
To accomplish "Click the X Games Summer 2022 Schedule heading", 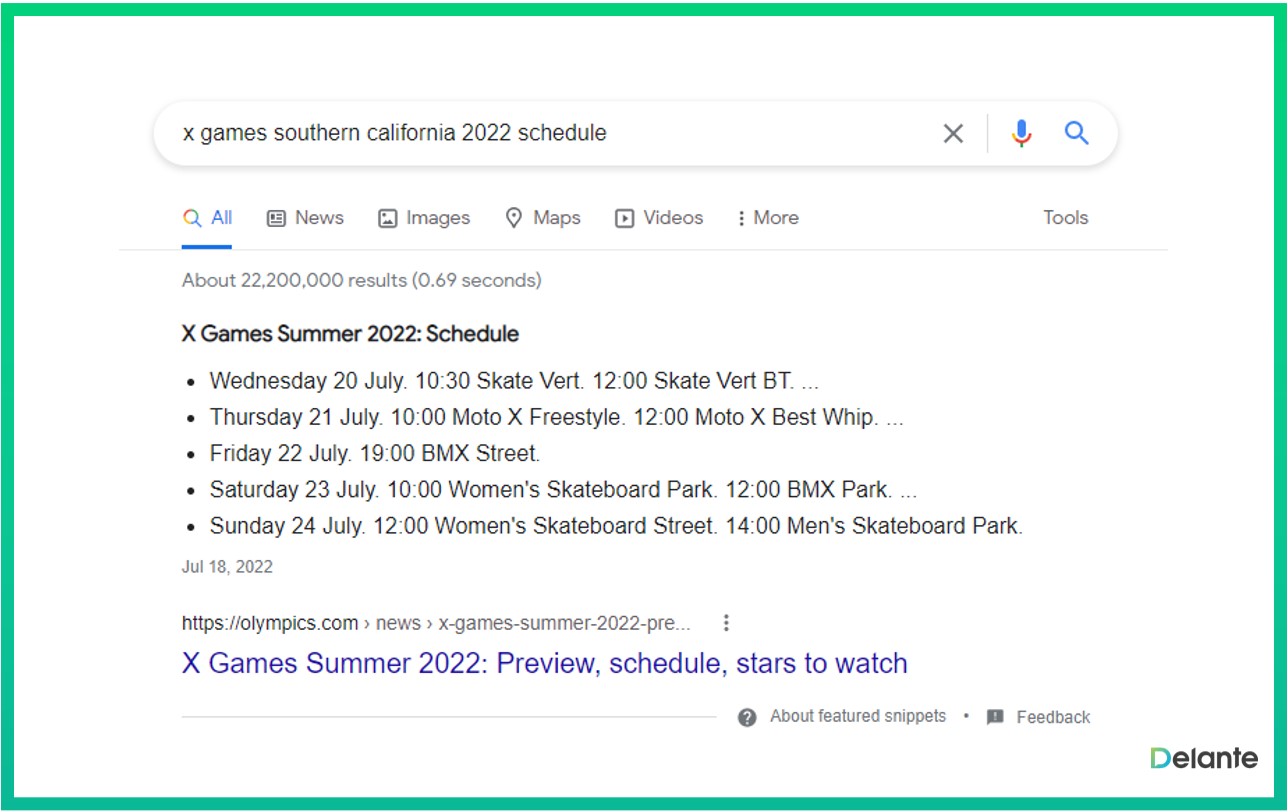I will point(350,334).
